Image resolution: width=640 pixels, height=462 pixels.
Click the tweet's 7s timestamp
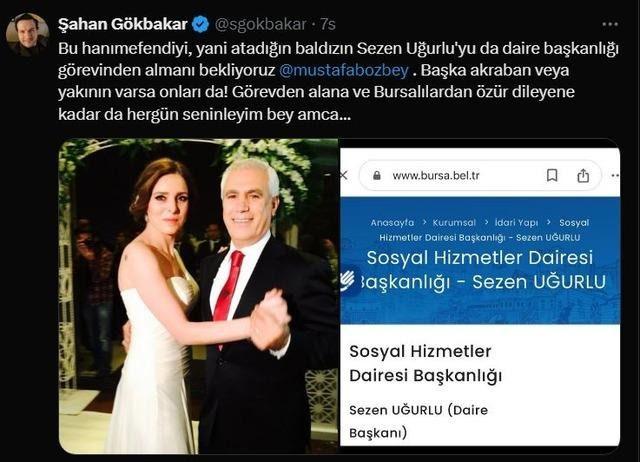(328, 24)
